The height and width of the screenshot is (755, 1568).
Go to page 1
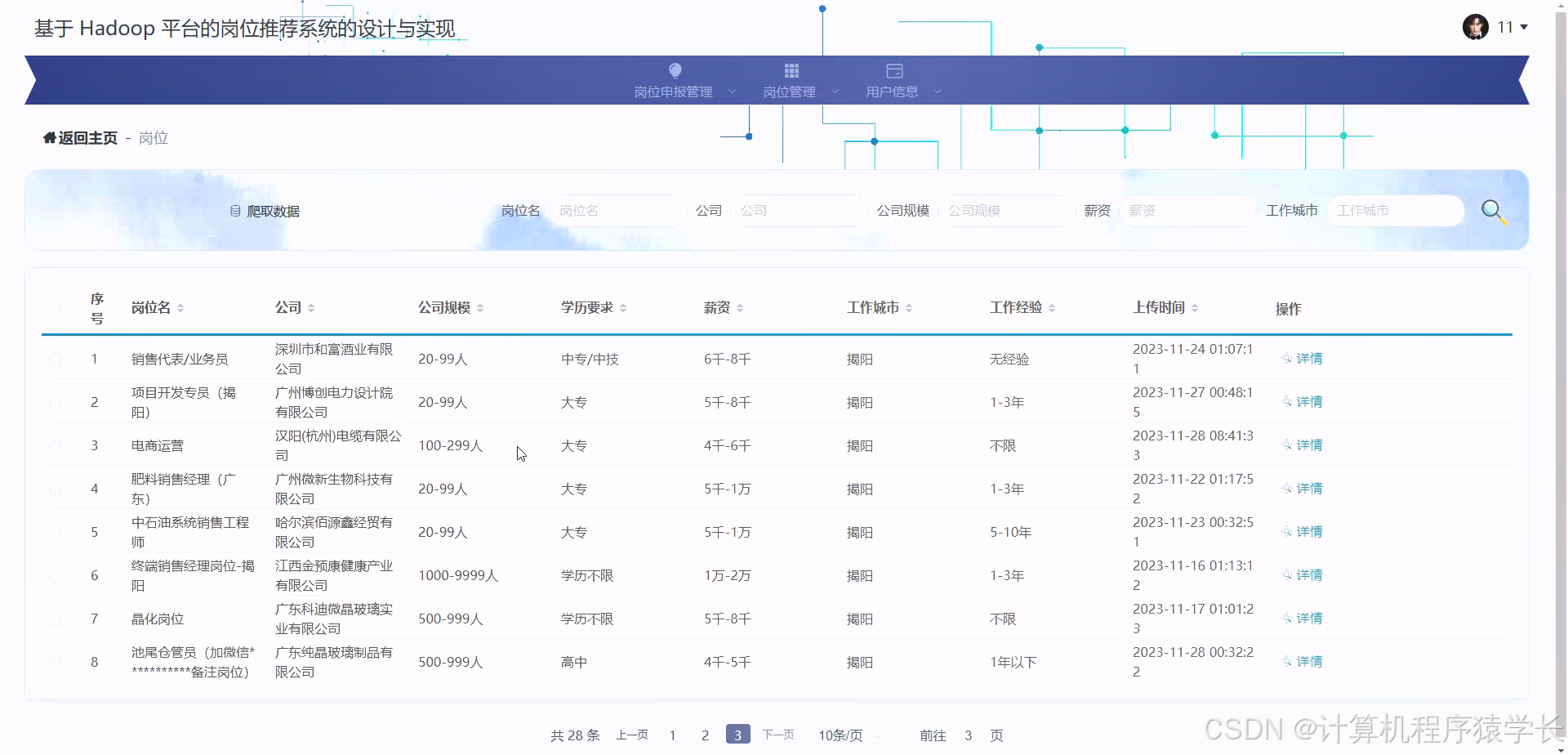[x=672, y=735]
